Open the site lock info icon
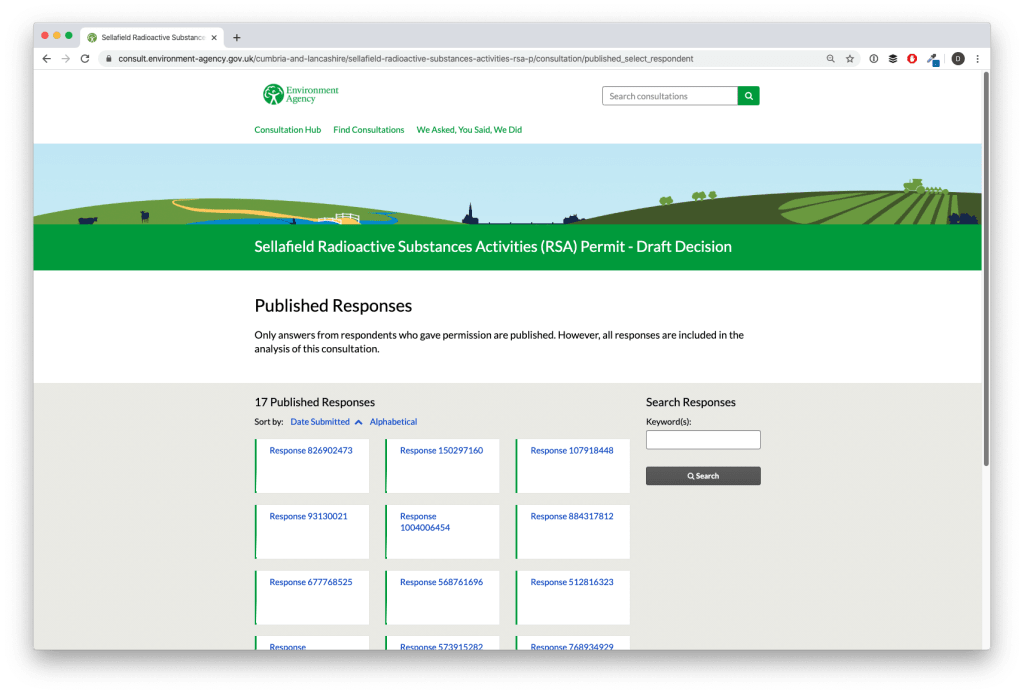Image resolution: width=1024 pixels, height=694 pixels. coord(108,59)
